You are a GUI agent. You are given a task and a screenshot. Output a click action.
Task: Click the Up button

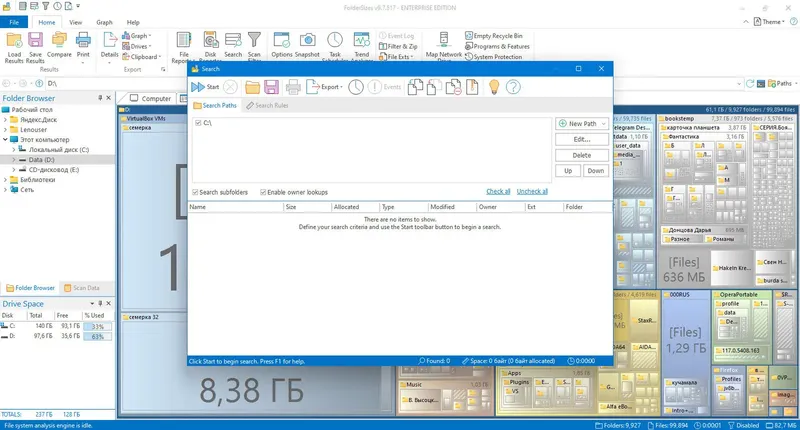[x=568, y=171]
